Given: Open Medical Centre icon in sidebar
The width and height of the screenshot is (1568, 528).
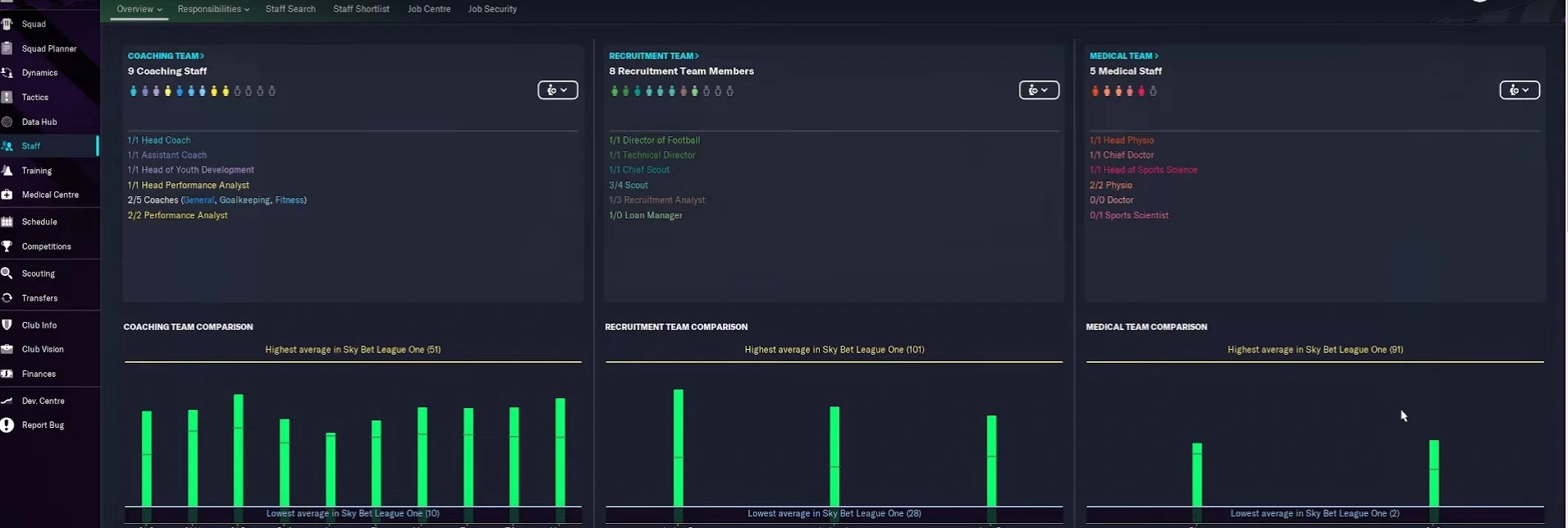Looking at the screenshot, I should [7, 195].
